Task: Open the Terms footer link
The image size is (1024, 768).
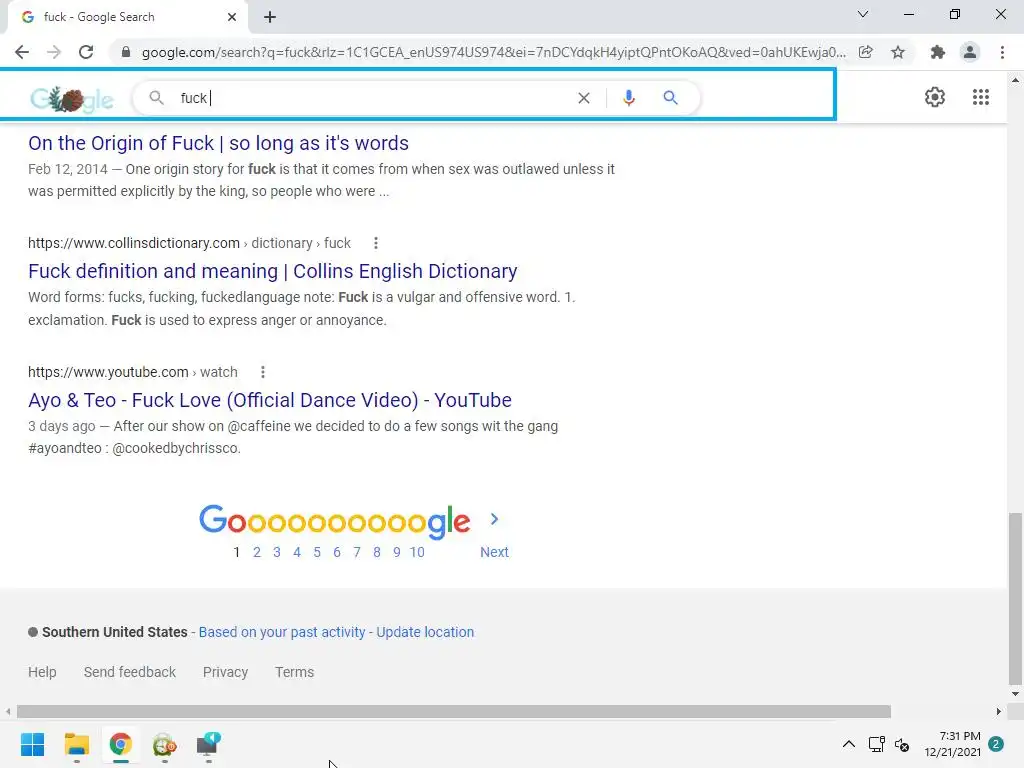Action: point(295,672)
